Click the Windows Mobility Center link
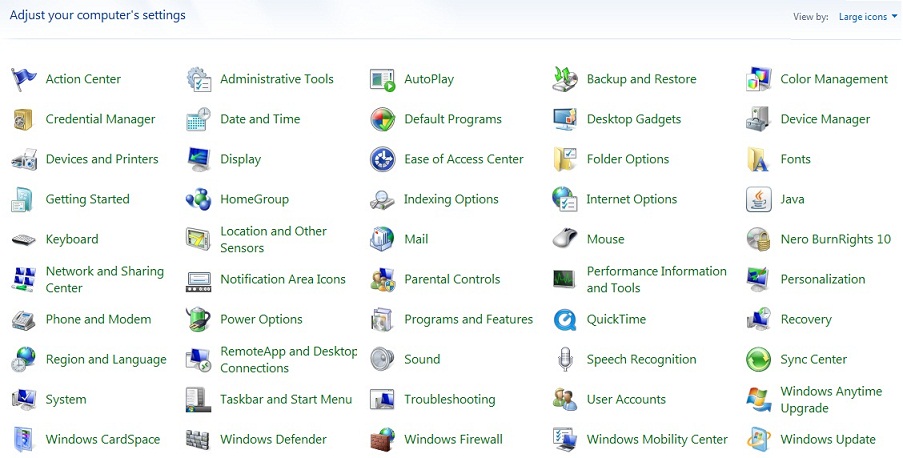The image size is (903, 458). click(657, 440)
